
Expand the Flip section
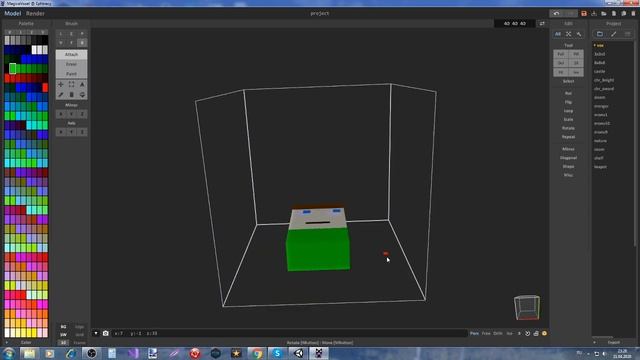tap(569, 102)
